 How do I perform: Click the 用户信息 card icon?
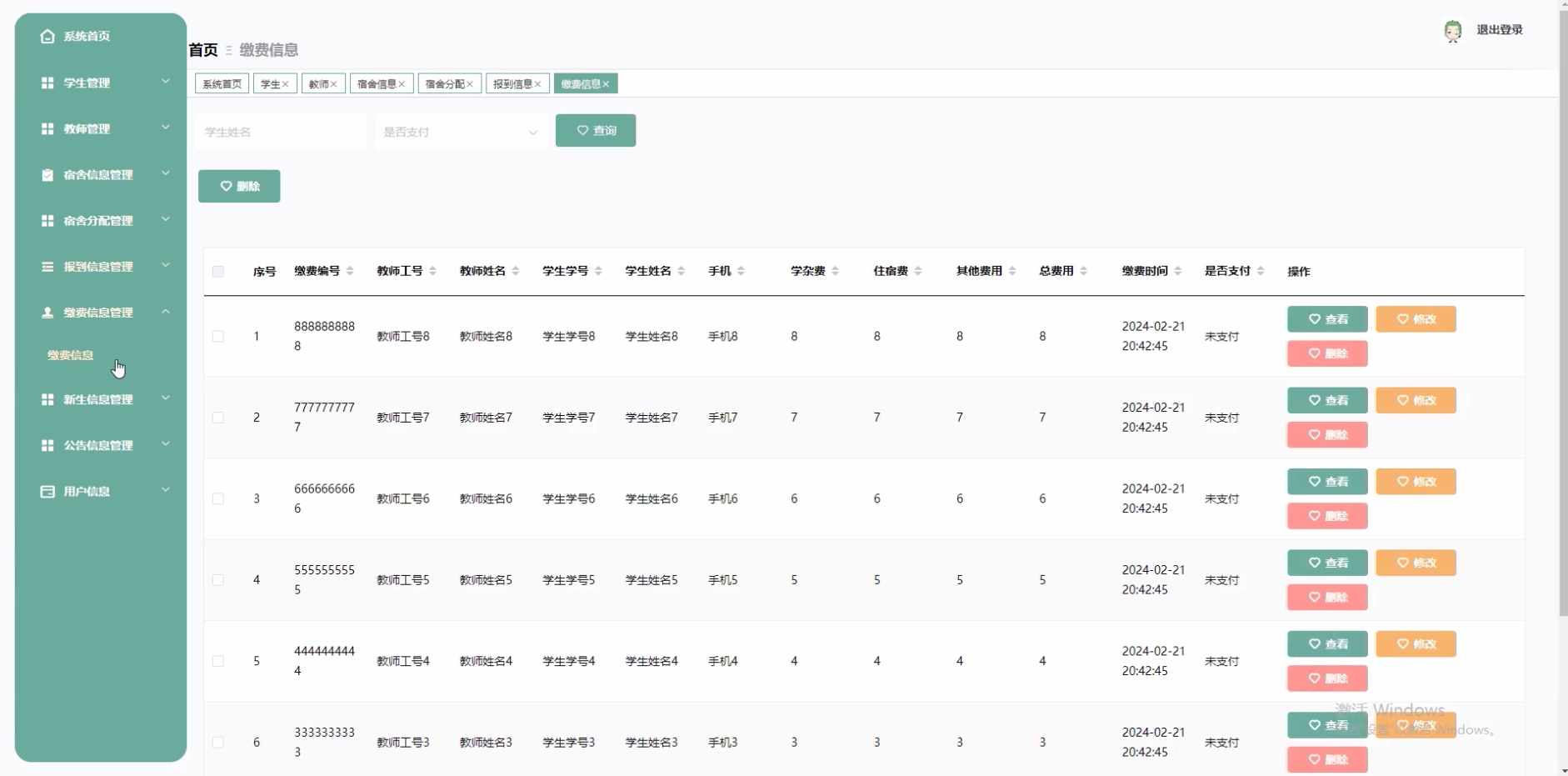pos(47,491)
